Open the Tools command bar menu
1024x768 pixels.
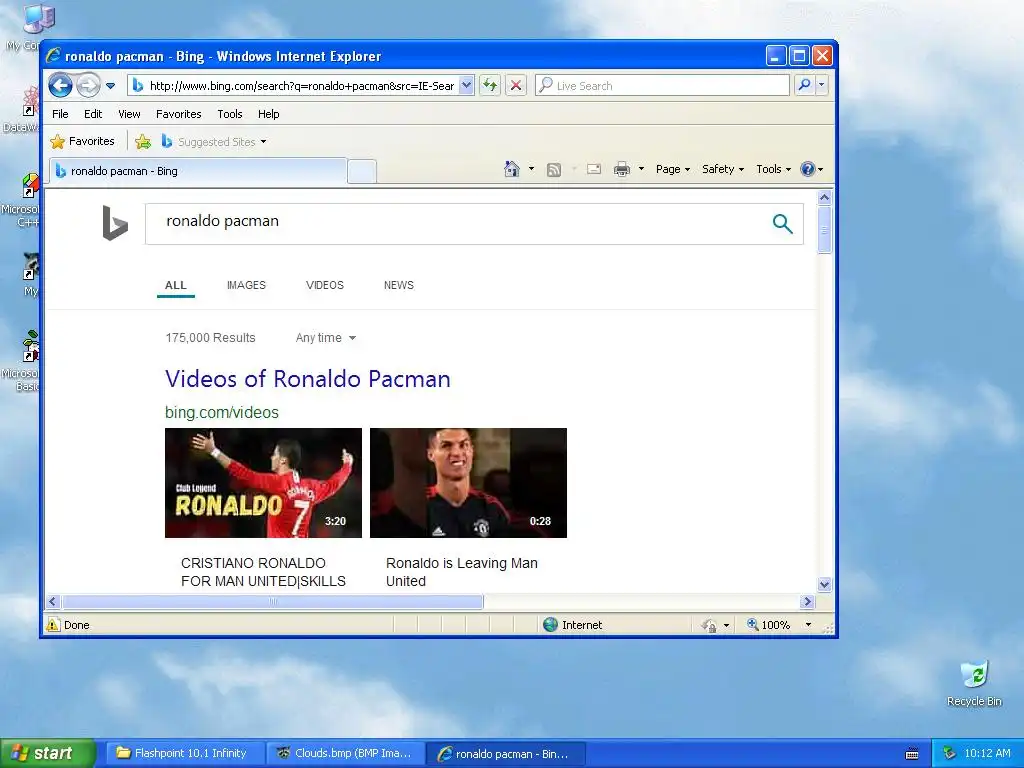click(773, 169)
